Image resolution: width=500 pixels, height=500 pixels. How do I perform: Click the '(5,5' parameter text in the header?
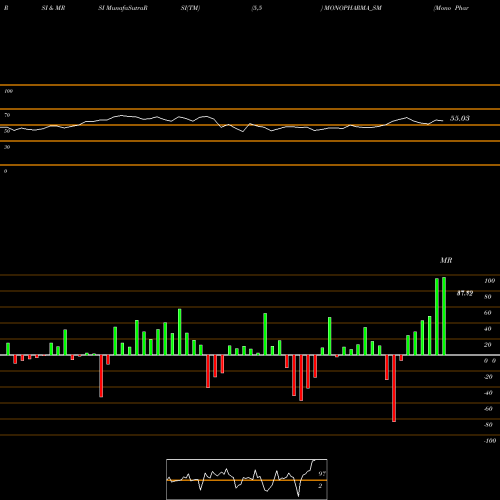pos(257,8)
